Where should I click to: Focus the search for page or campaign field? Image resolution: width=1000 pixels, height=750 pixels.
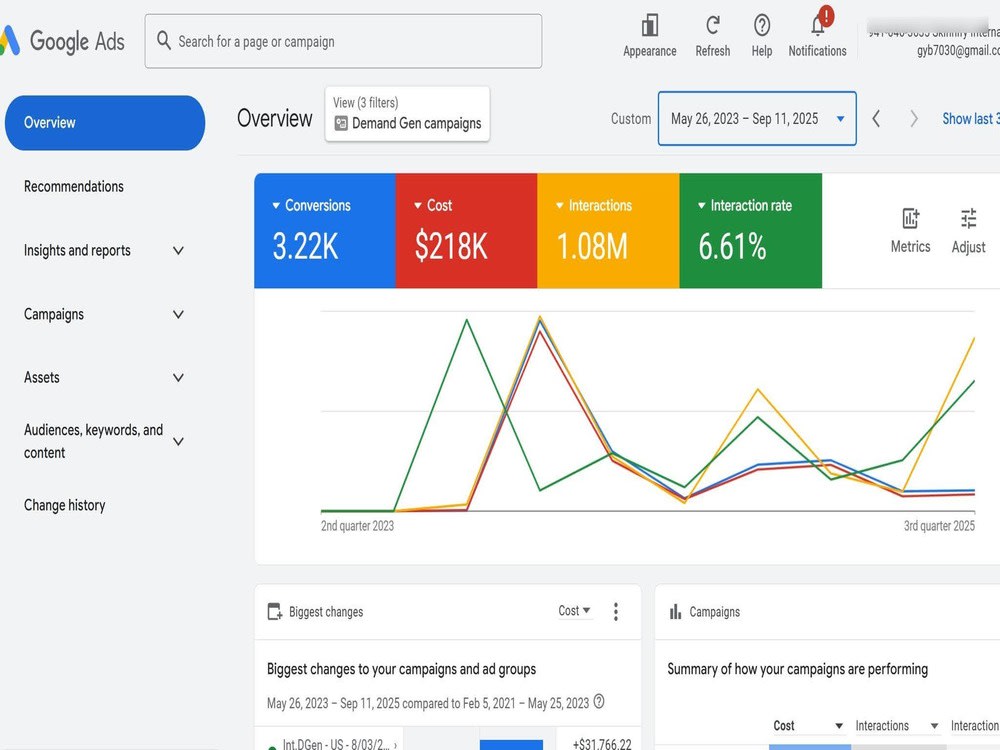point(343,41)
